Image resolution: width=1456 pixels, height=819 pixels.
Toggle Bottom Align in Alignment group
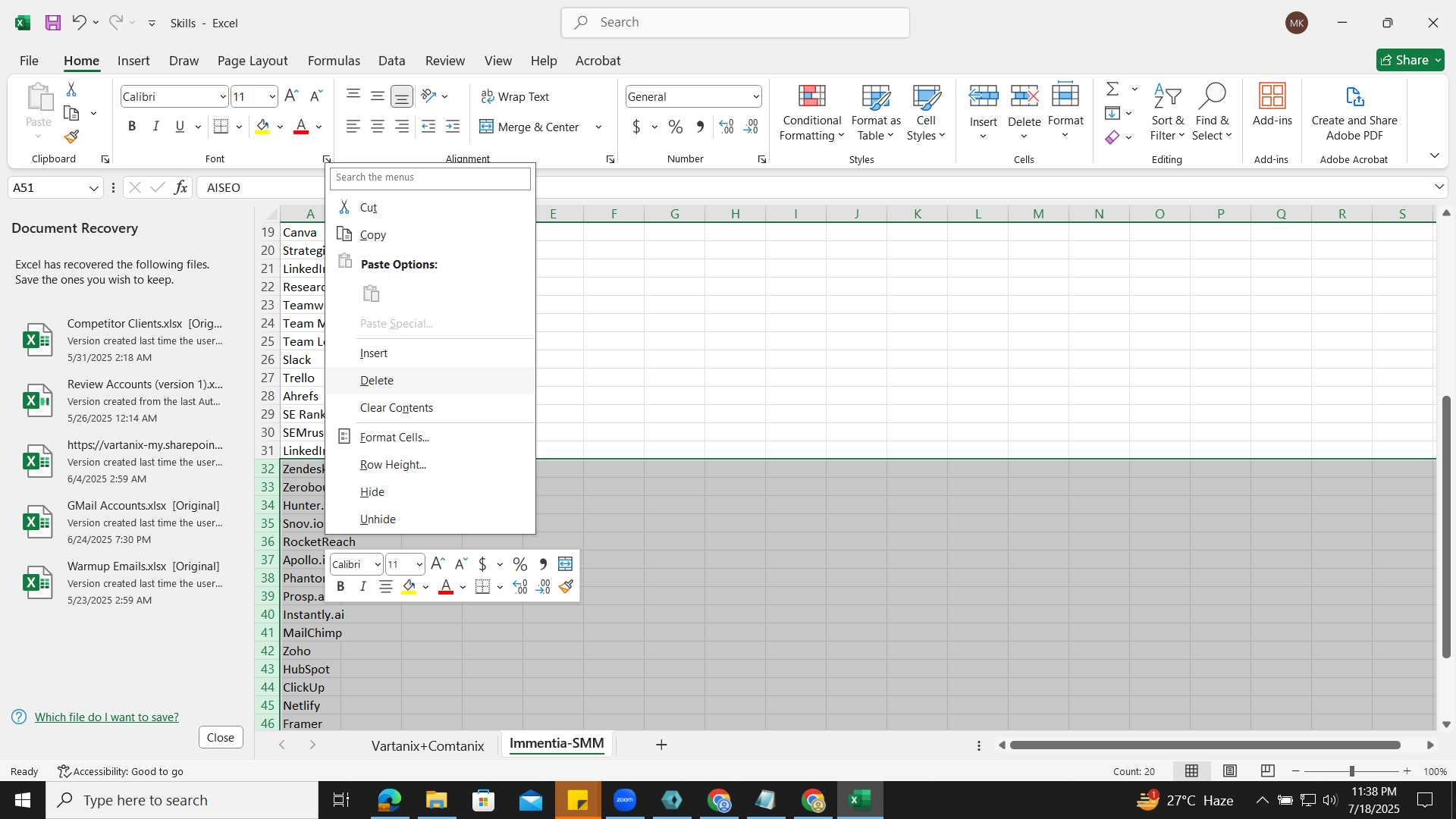401,96
